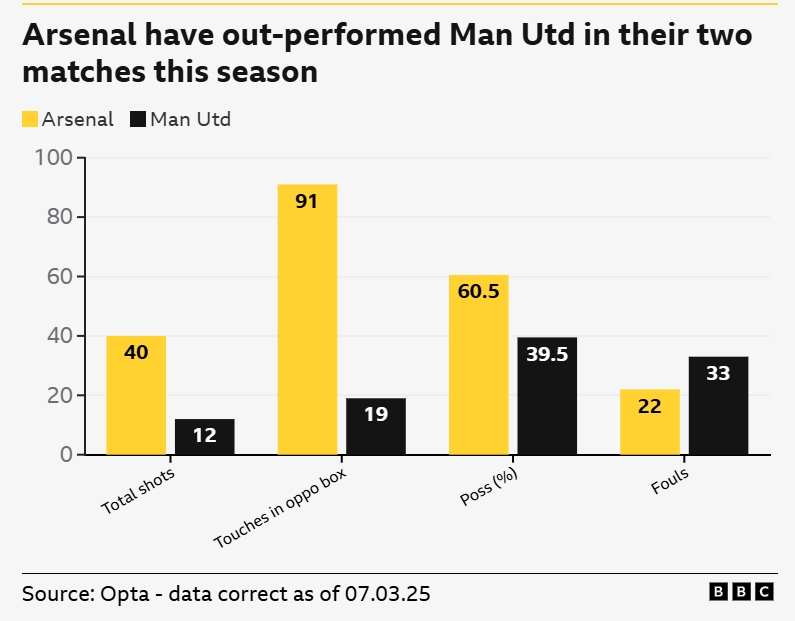Screen dimensions: 795x621
Task: Click the black Man Utd legend swatch
Action: click(x=138, y=120)
